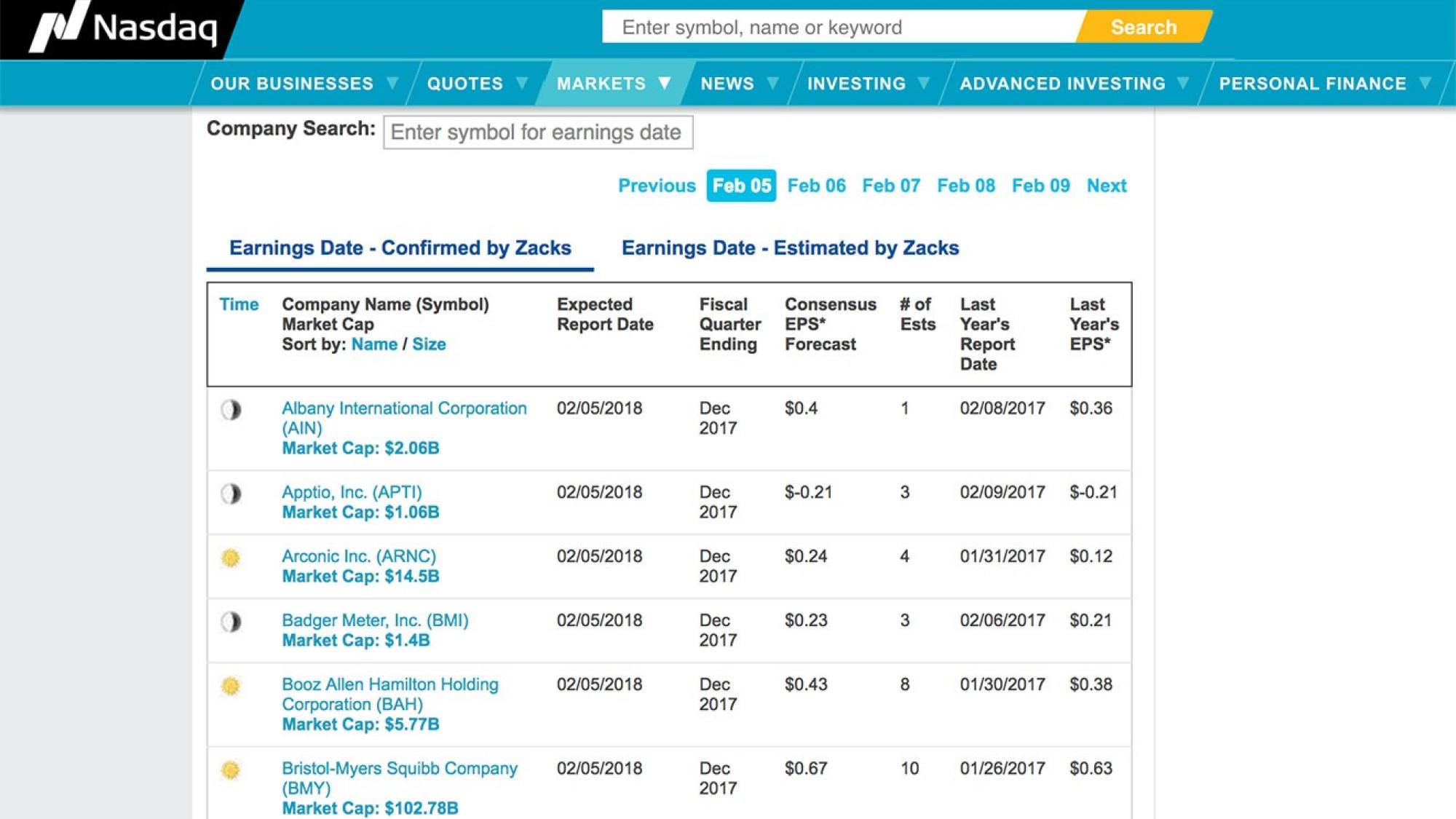1456x819 pixels.
Task: Click the Market Cap: $2.06B text
Action: [360, 448]
